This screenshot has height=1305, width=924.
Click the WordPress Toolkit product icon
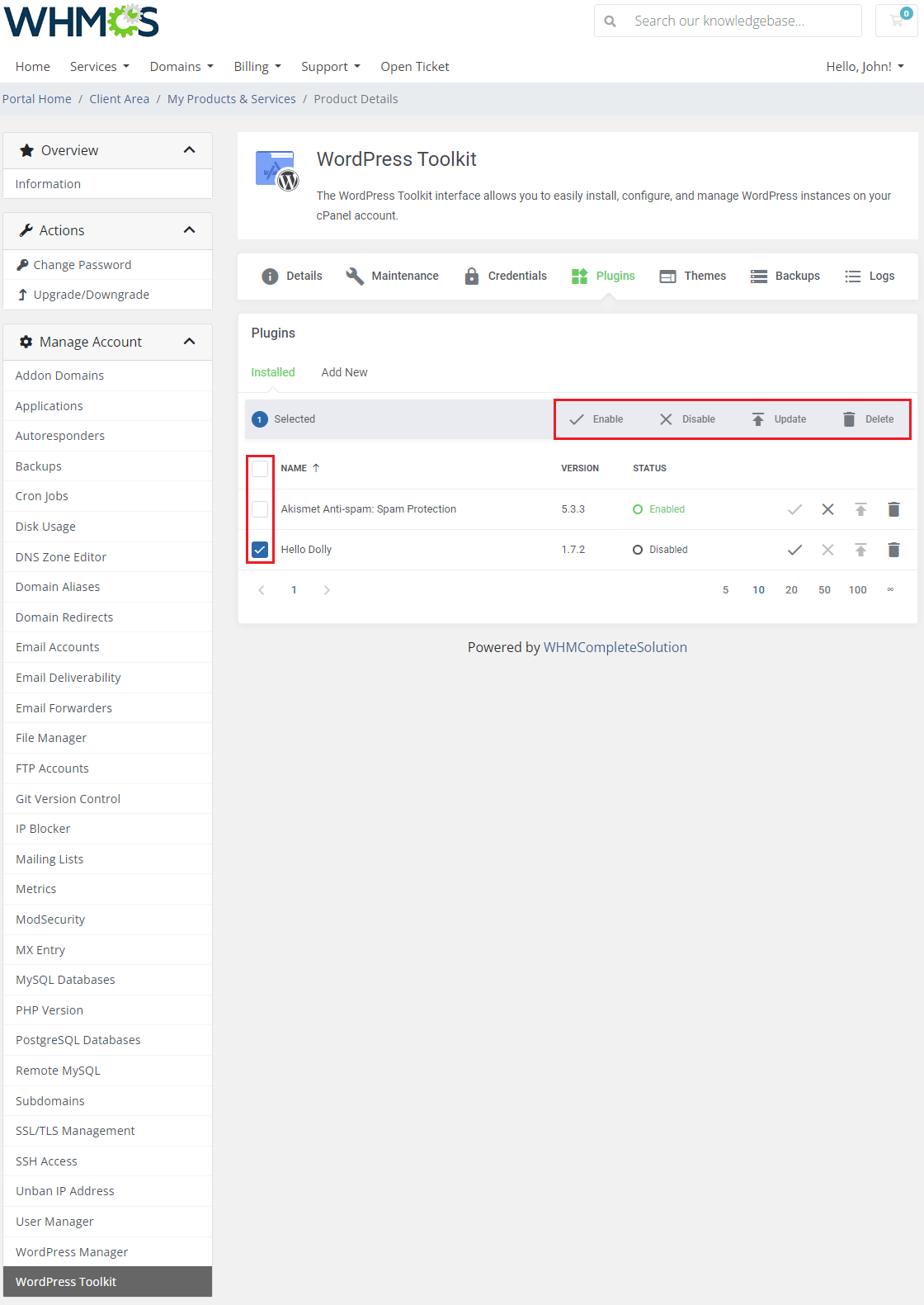coord(277,170)
